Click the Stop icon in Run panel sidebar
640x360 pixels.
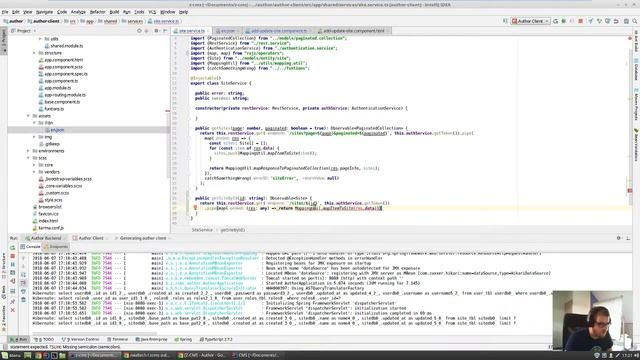pos(12,256)
